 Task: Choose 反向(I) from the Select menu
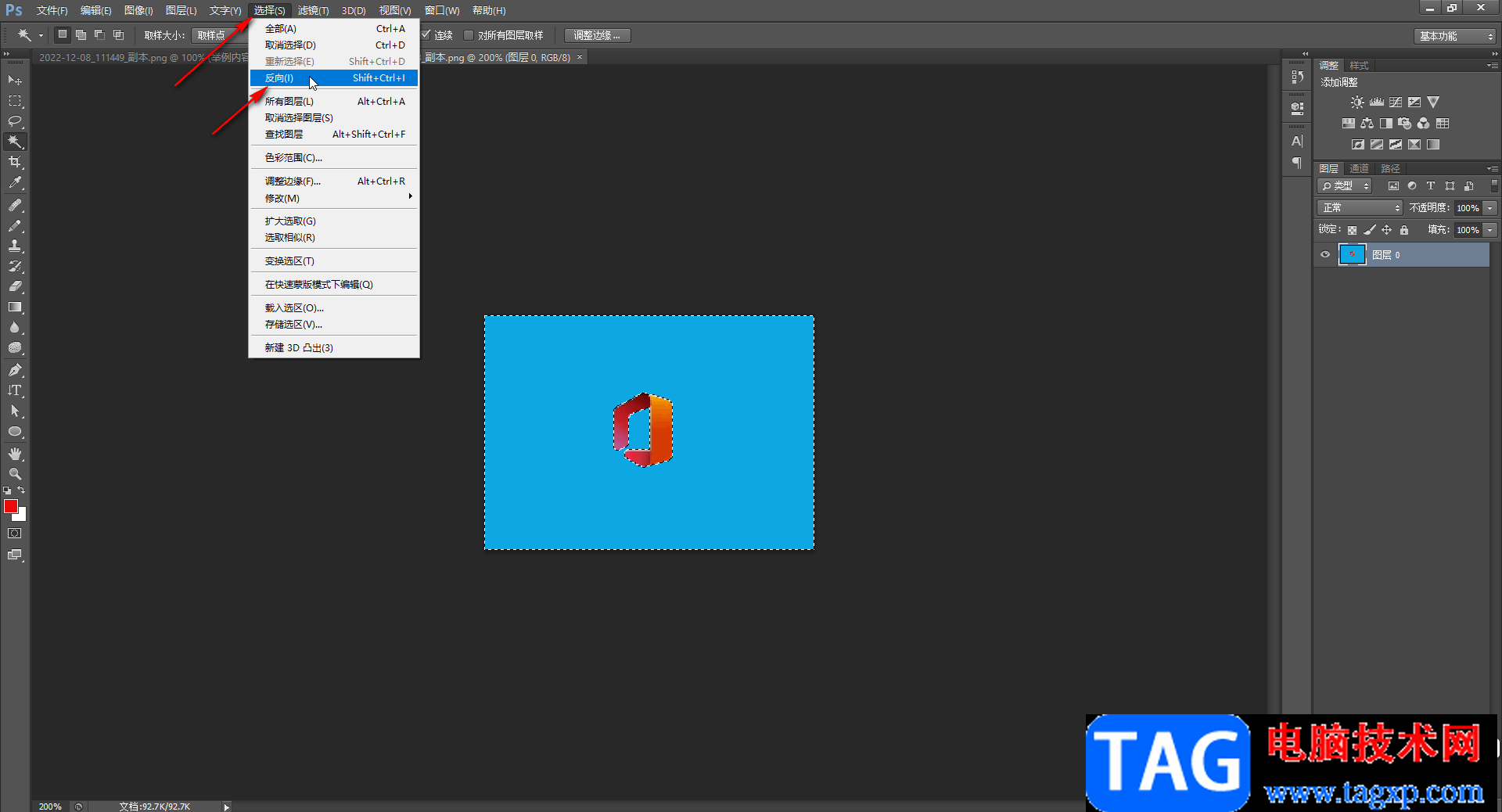click(334, 78)
